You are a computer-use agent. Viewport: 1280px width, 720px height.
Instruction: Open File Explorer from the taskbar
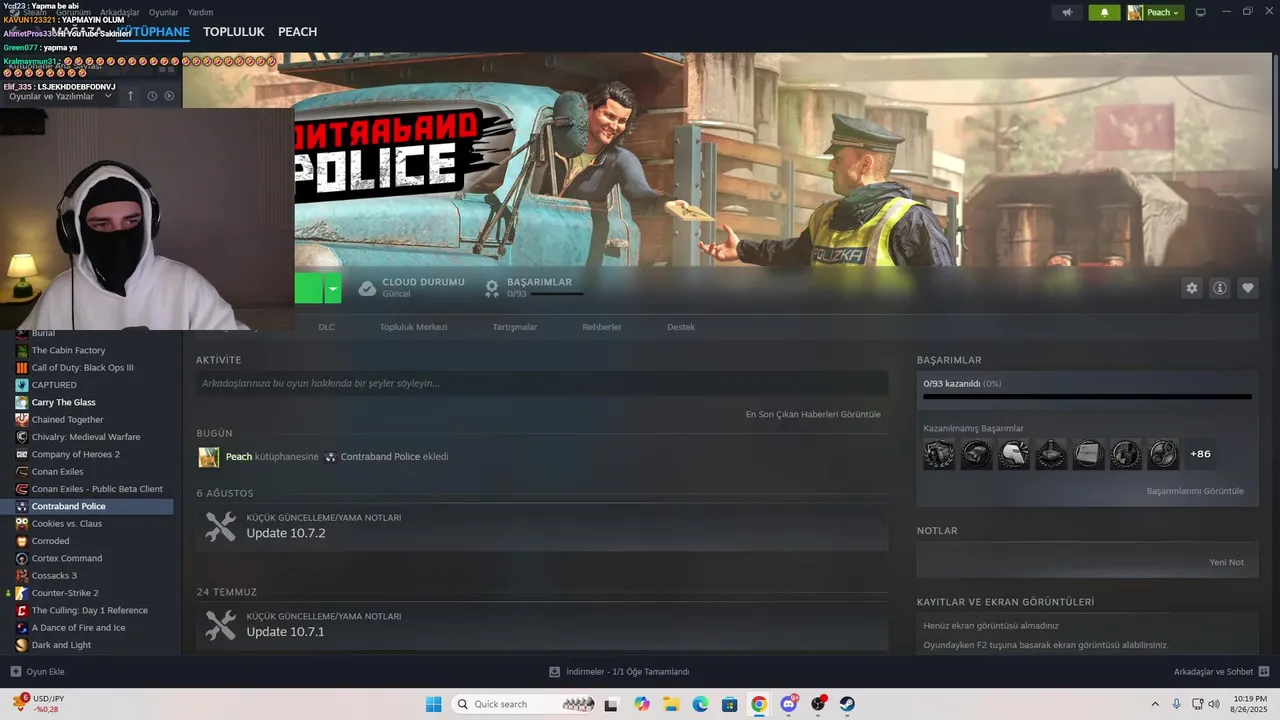point(671,704)
